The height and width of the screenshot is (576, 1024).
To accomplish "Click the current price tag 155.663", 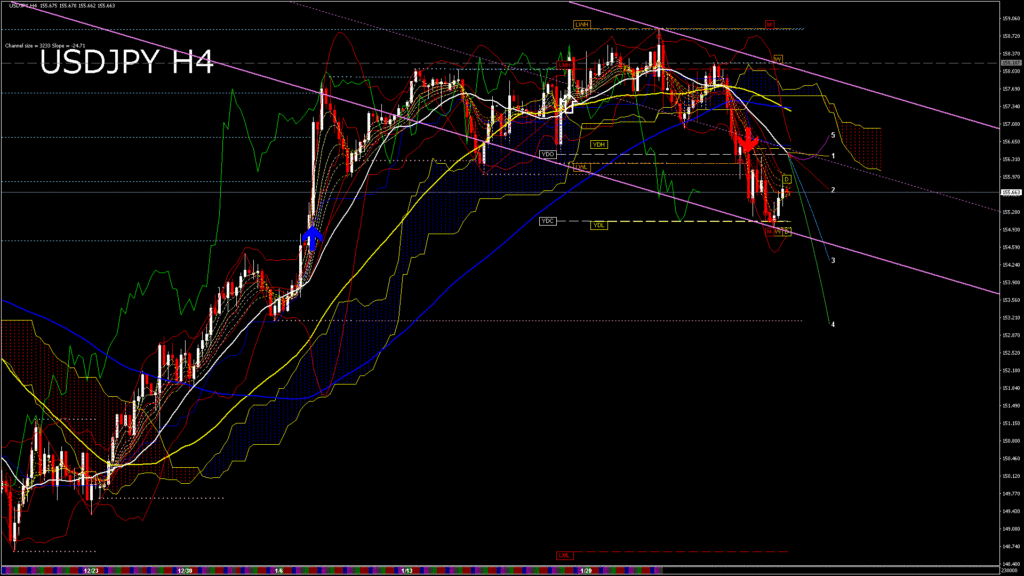I will point(1010,192).
